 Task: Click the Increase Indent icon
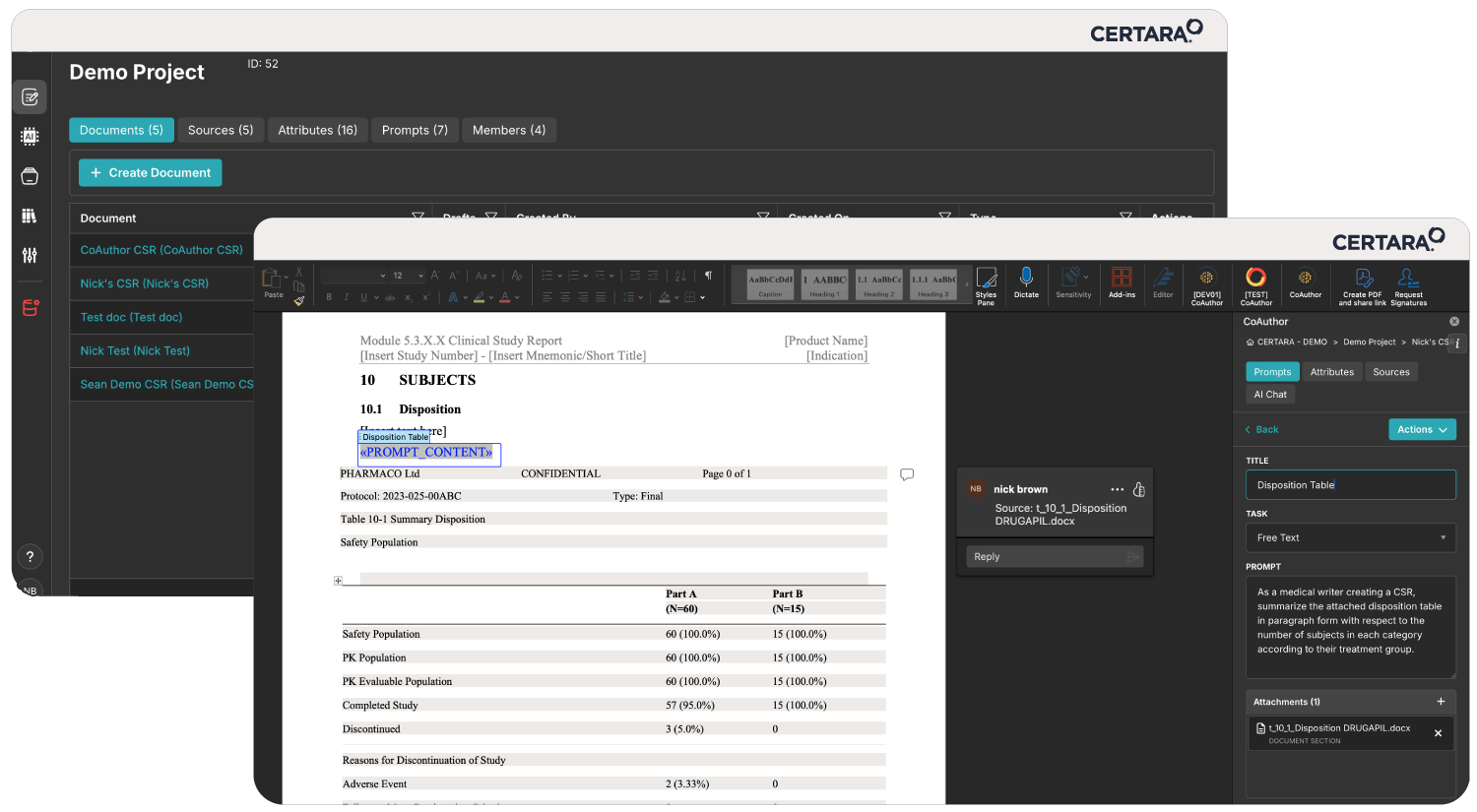tap(653, 276)
